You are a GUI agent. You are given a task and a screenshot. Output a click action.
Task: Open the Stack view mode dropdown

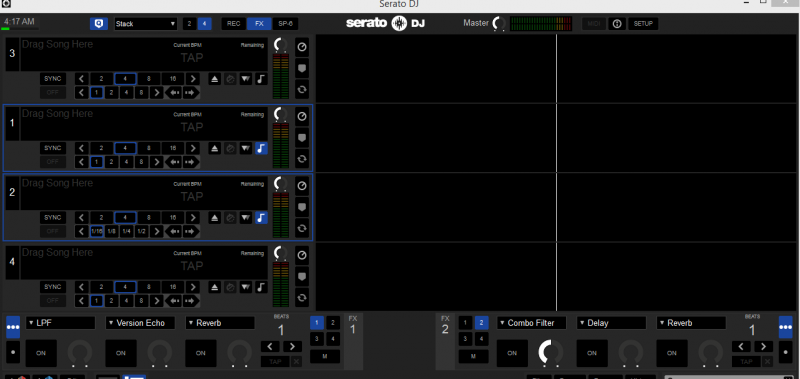click(x=145, y=23)
